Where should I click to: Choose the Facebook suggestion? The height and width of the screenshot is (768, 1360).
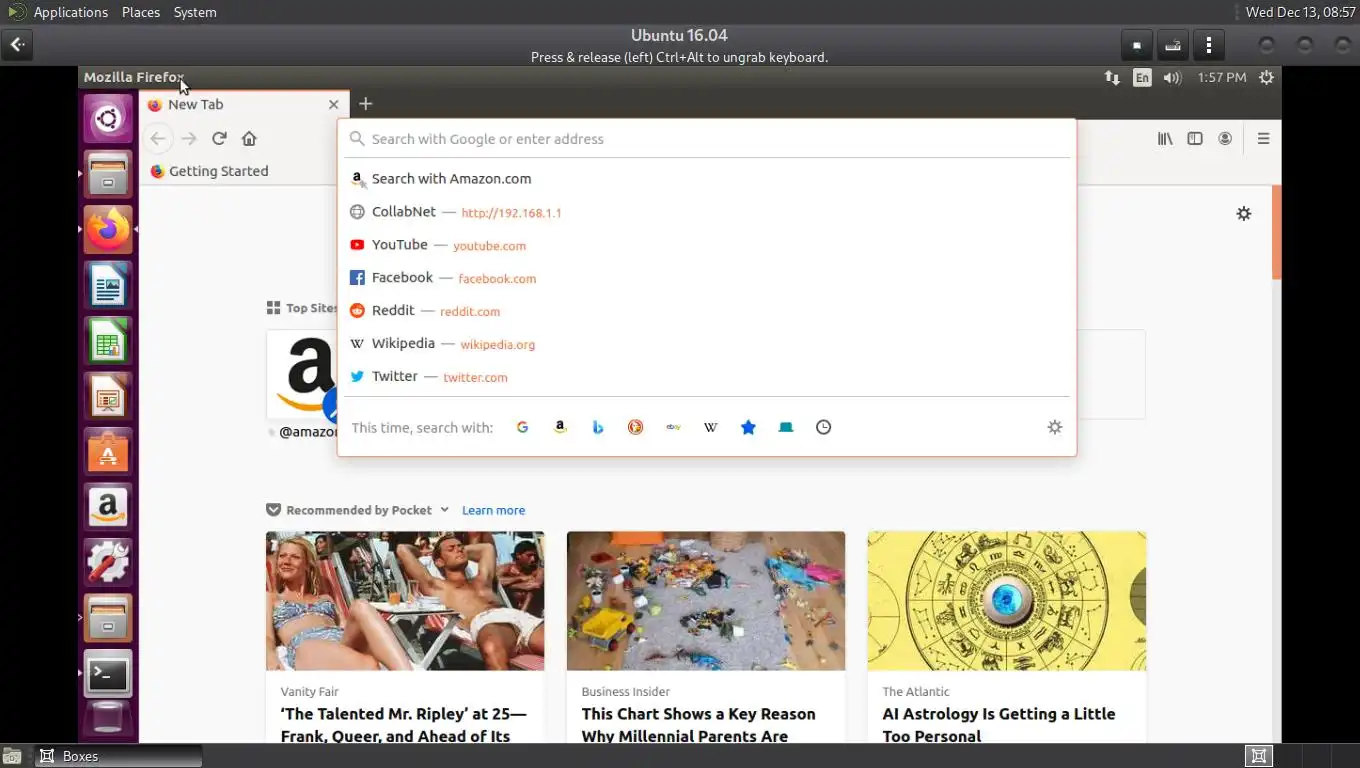[707, 278]
